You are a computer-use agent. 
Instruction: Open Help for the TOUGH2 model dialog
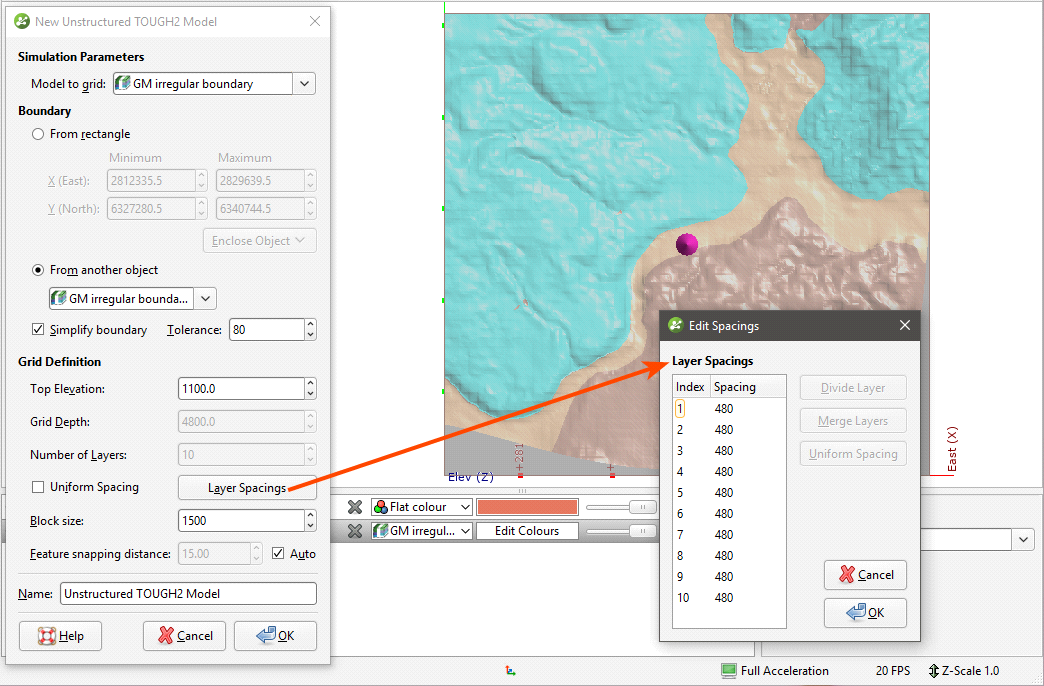(x=60, y=636)
